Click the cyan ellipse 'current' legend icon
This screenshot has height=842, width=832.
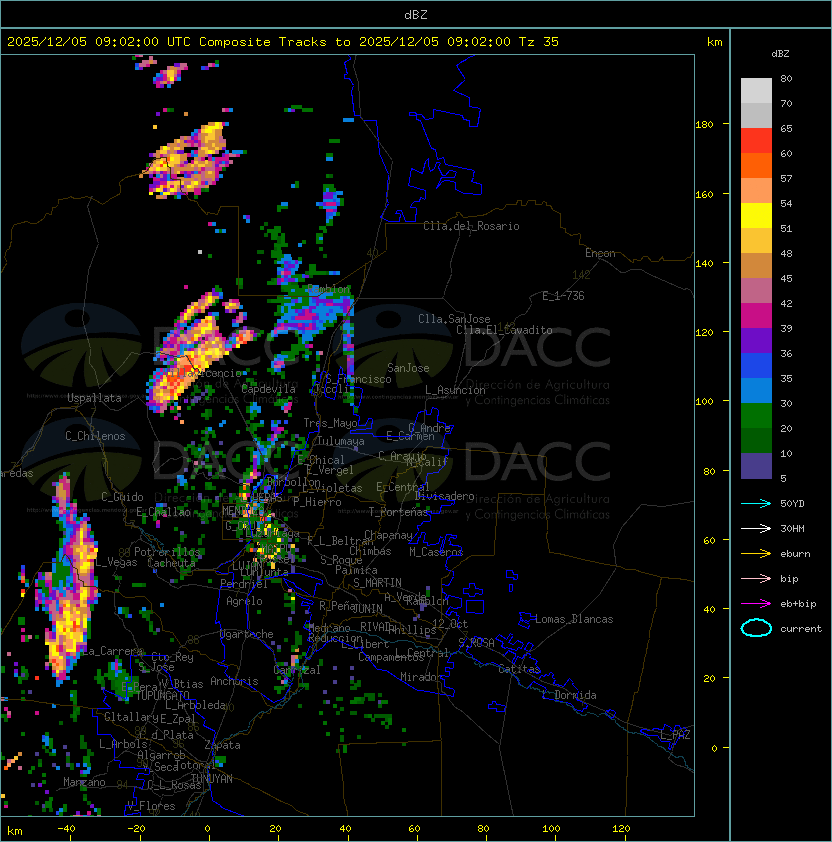click(x=756, y=628)
